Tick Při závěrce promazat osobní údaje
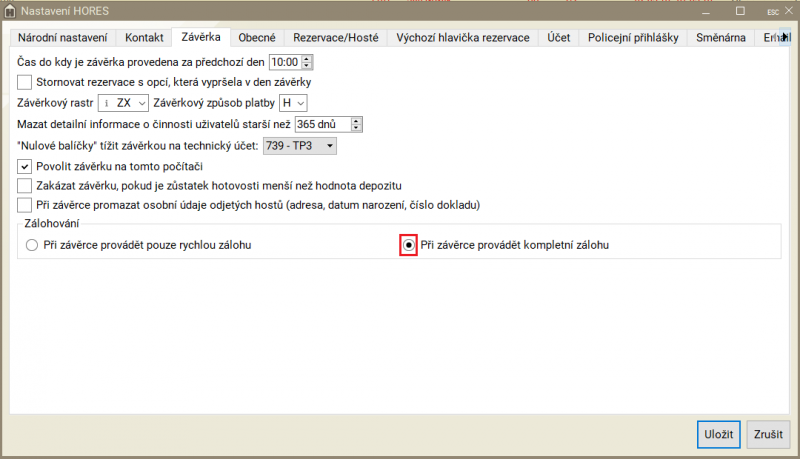800x459 pixels. point(25,205)
